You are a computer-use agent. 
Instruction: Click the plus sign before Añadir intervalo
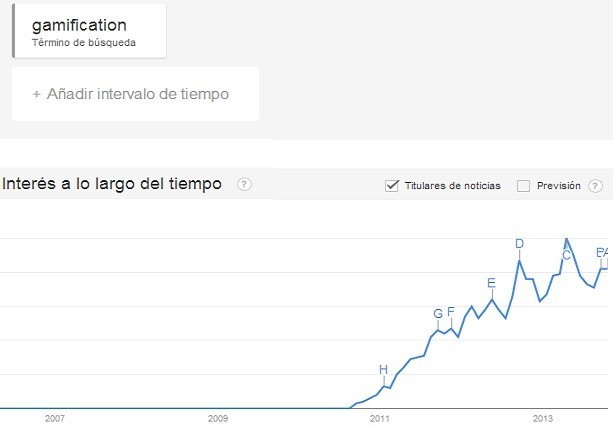(37, 94)
